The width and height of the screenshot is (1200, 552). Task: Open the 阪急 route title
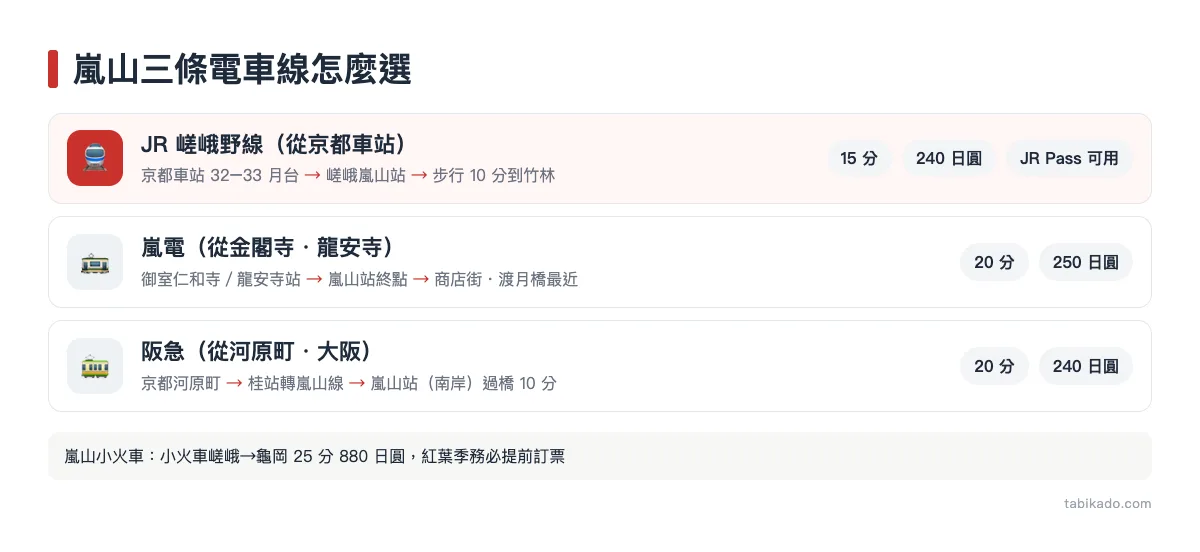coord(257,352)
